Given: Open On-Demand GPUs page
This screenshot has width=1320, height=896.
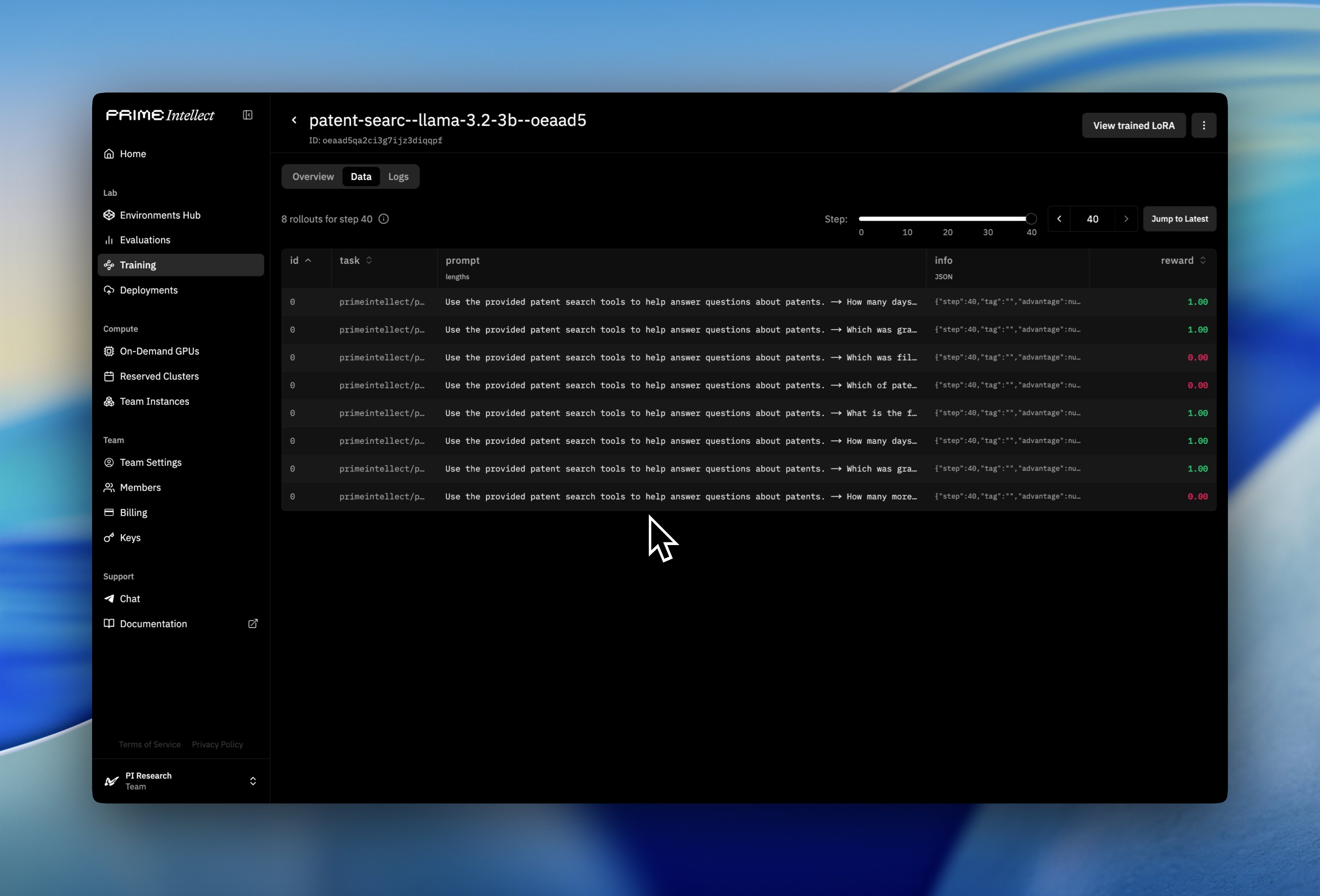Looking at the screenshot, I should tap(159, 351).
